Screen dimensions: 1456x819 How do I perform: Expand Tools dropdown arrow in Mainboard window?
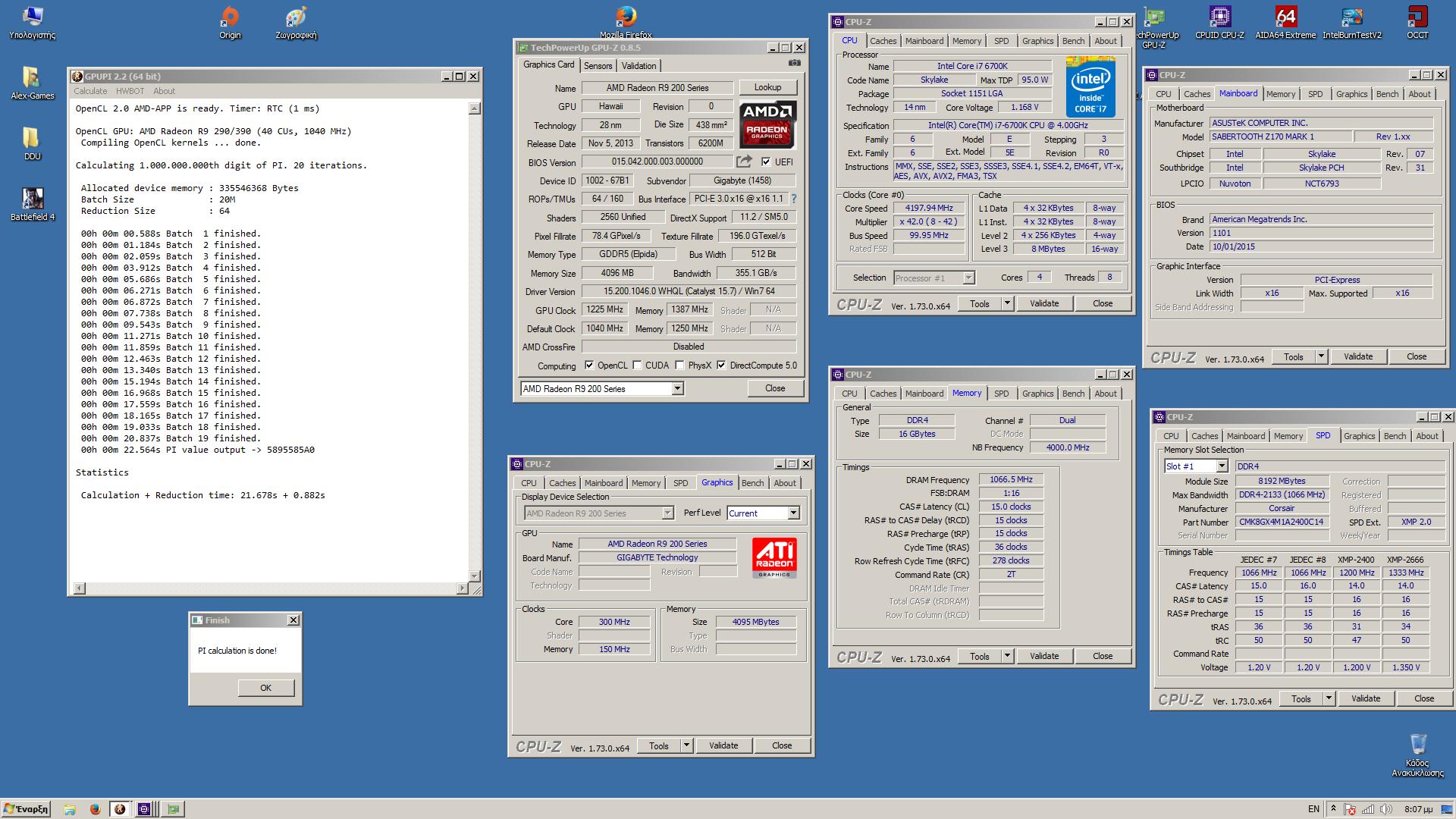[1321, 356]
